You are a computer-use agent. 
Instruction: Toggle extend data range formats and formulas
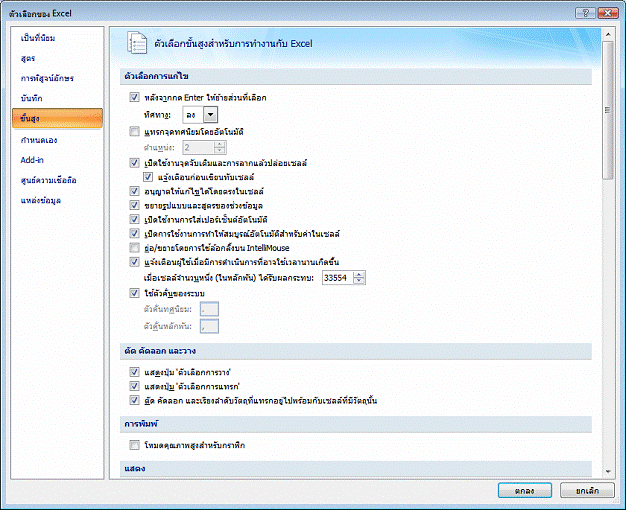click(x=134, y=205)
